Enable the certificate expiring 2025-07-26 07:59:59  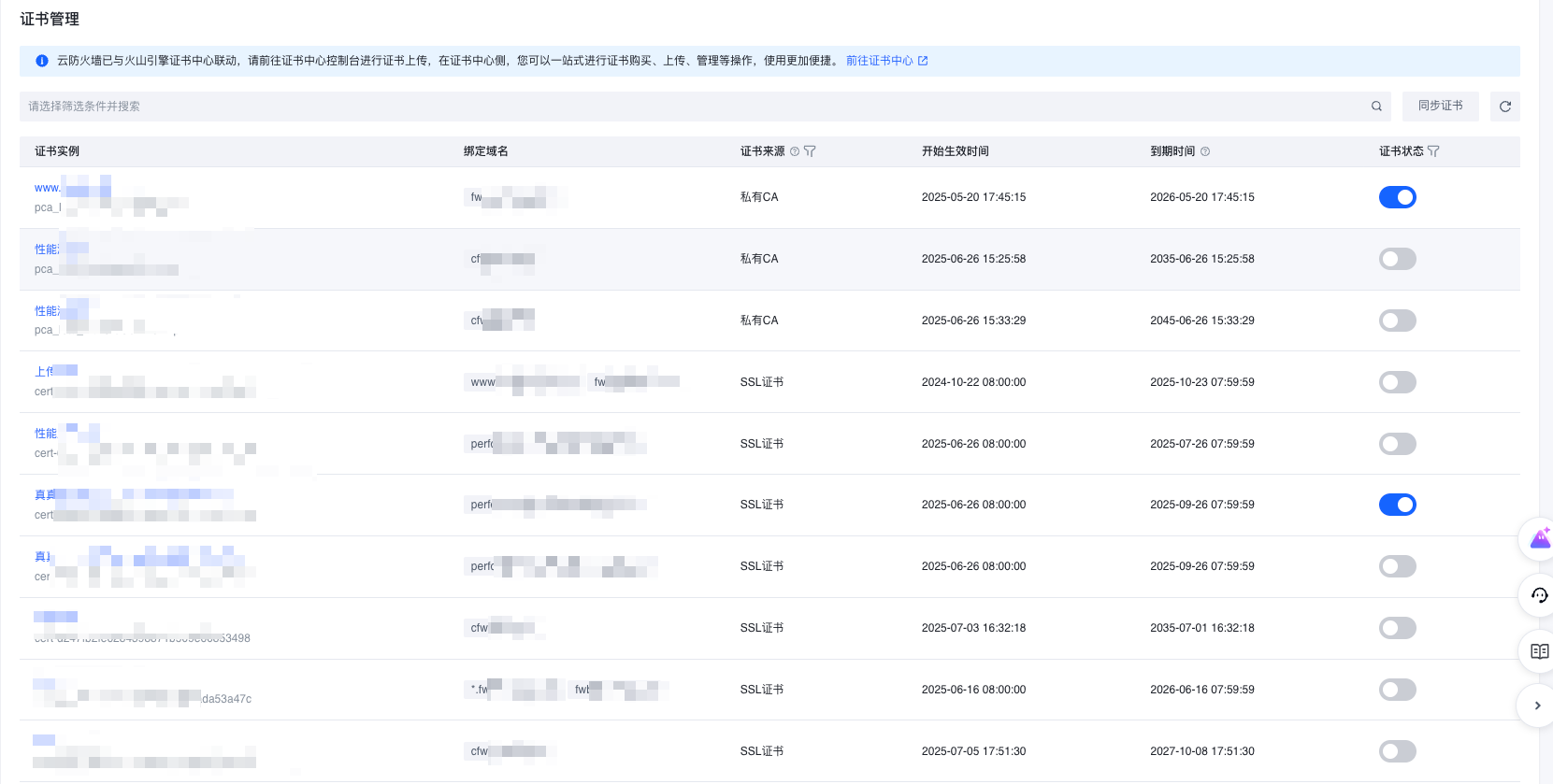tap(1398, 444)
